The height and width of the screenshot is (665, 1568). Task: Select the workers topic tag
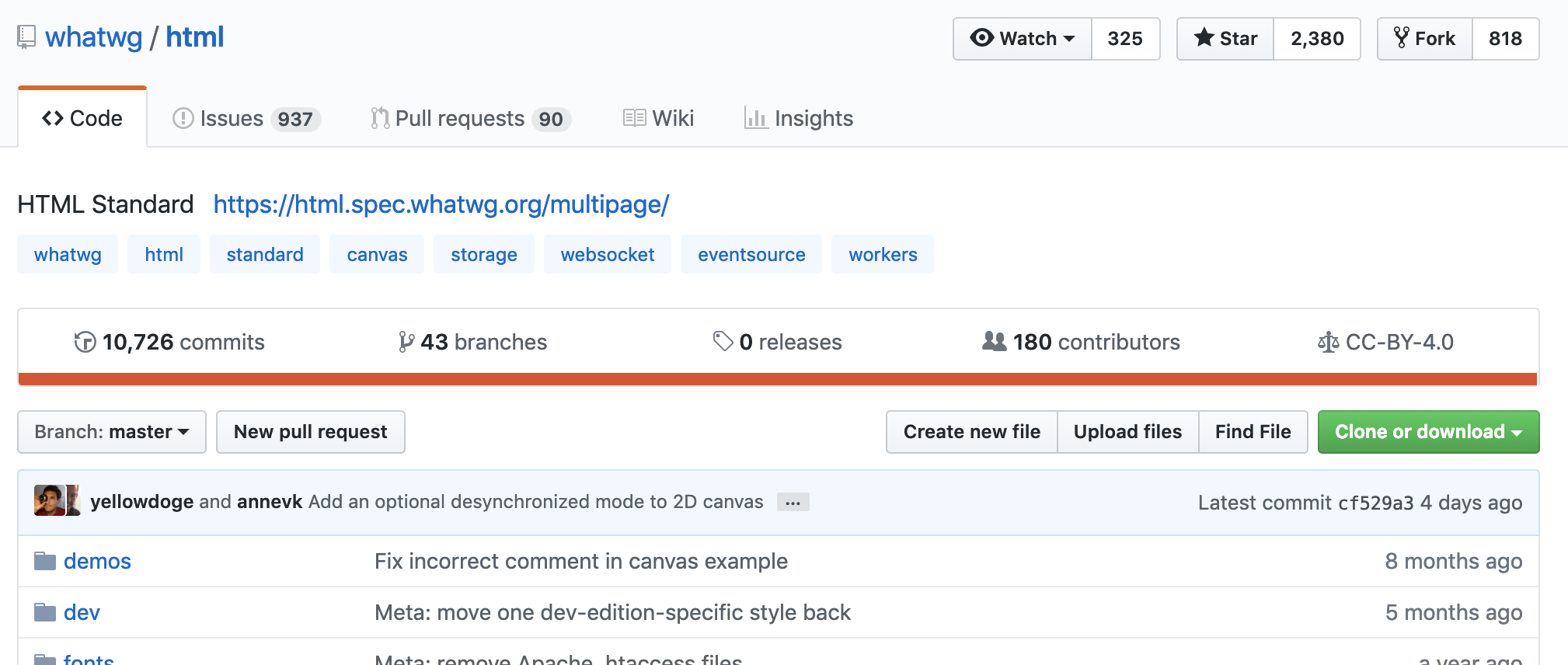point(883,255)
